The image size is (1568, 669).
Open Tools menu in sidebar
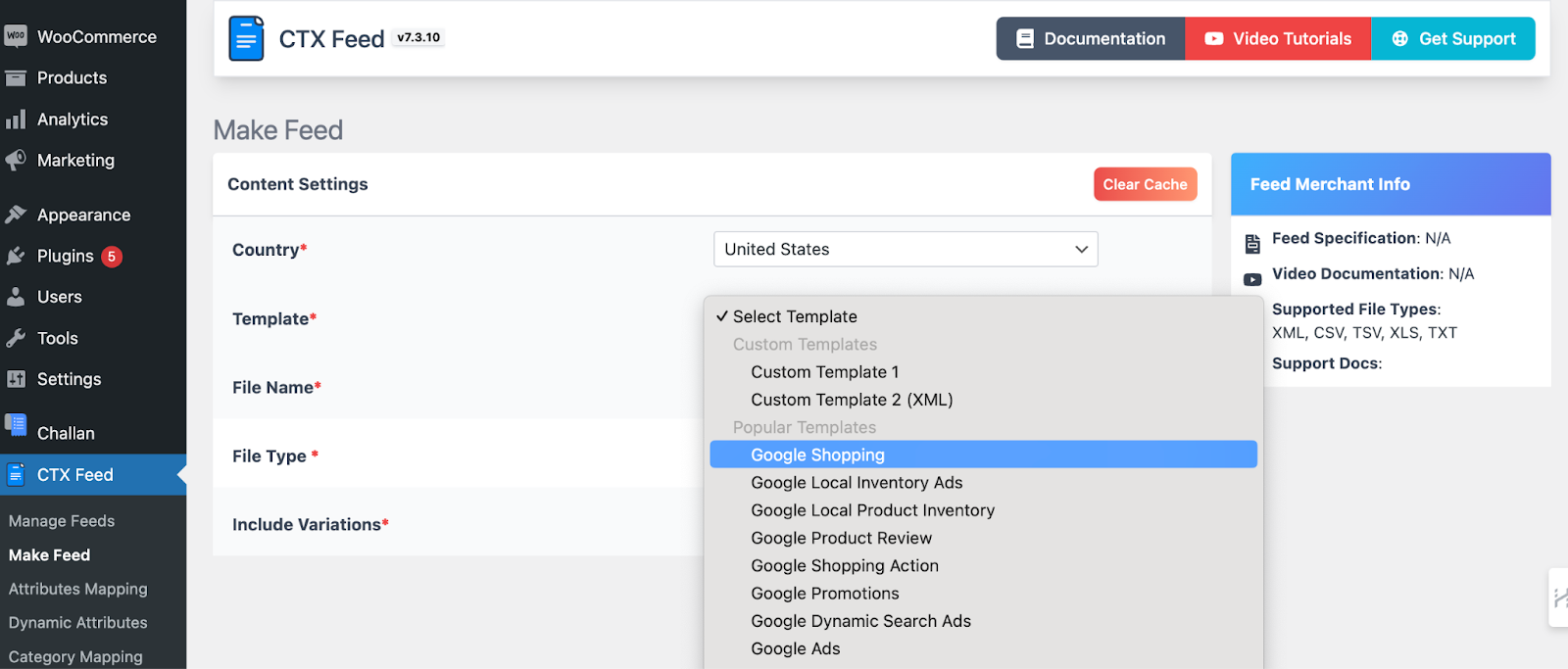(x=93, y=338)
